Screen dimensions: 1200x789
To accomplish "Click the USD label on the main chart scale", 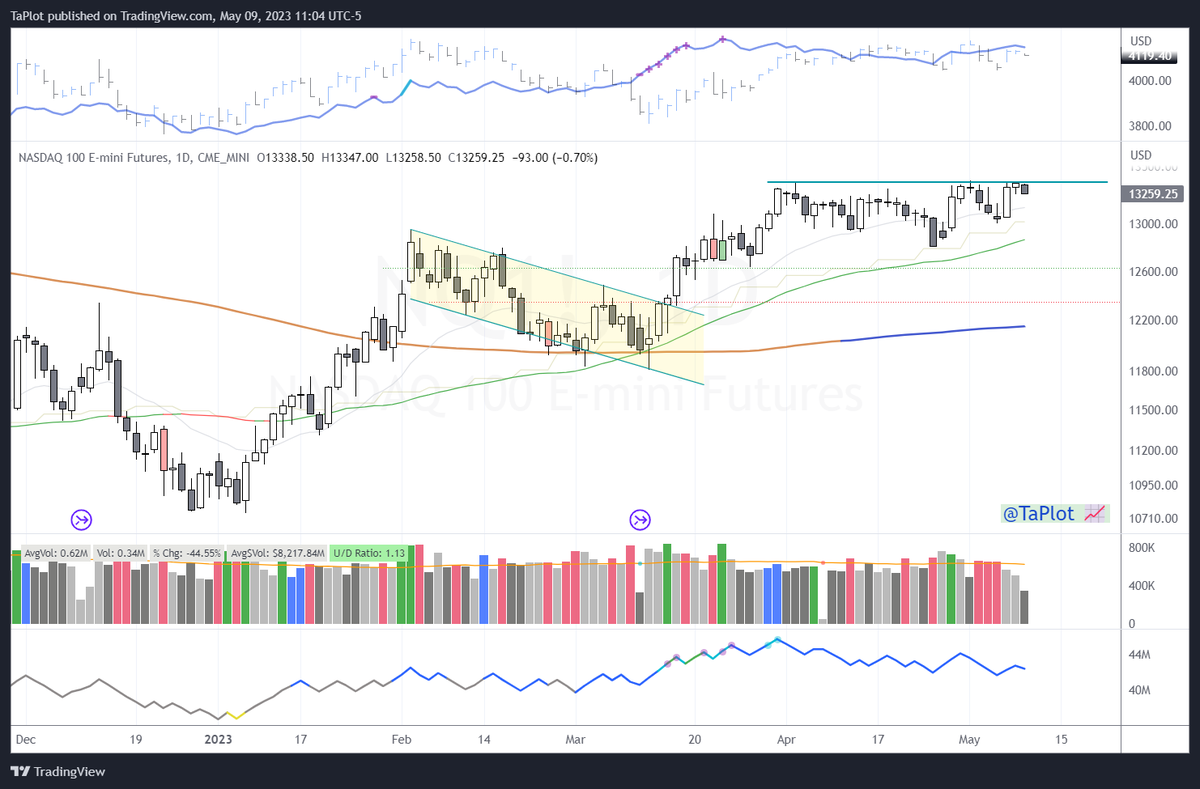I will coord(1142,157).
